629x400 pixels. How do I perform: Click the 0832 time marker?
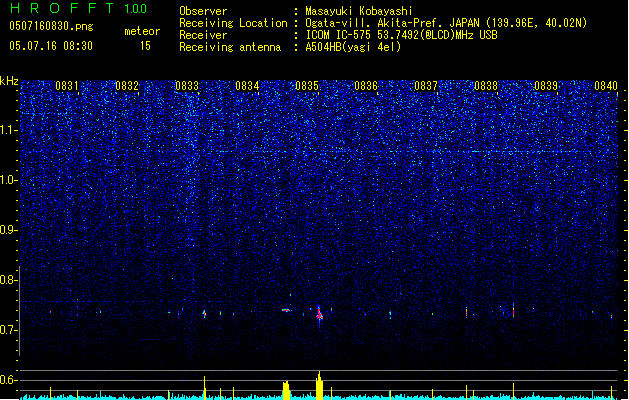coord(127,86)
